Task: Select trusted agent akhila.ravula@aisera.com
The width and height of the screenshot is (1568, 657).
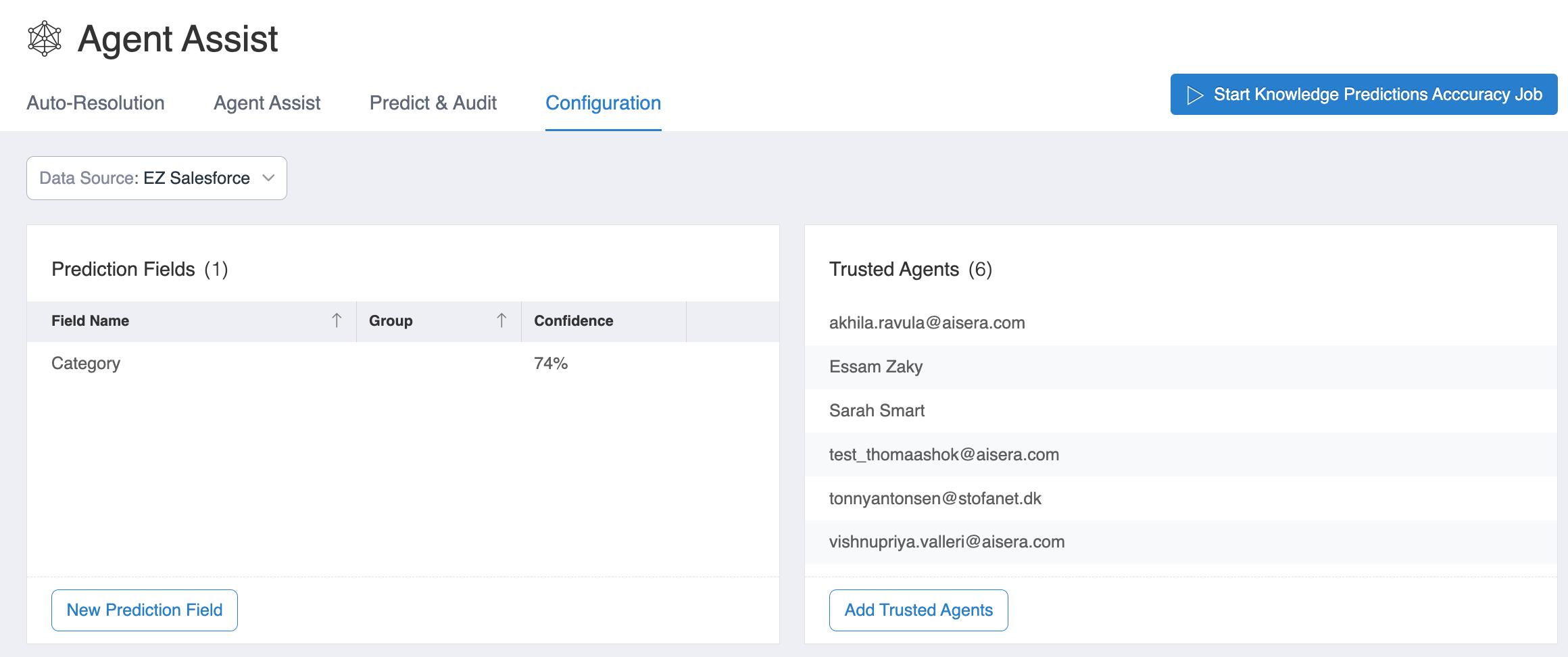Action: 1181,323
